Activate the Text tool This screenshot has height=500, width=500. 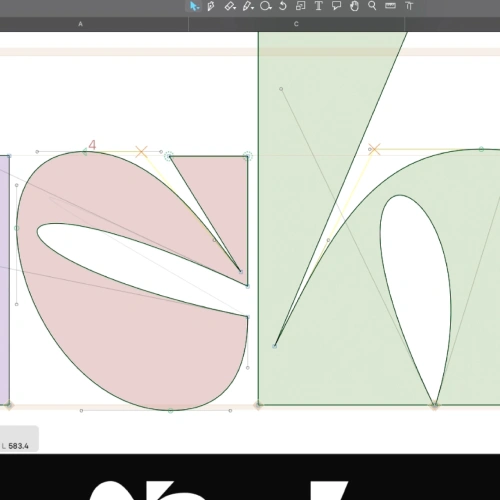[x=318, y=6]
